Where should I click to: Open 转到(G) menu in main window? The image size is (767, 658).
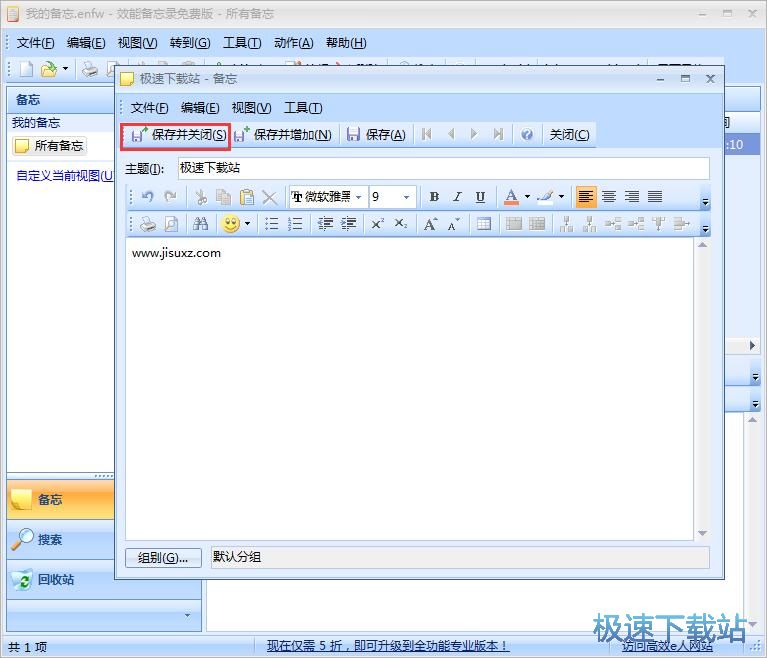(190, 43)
